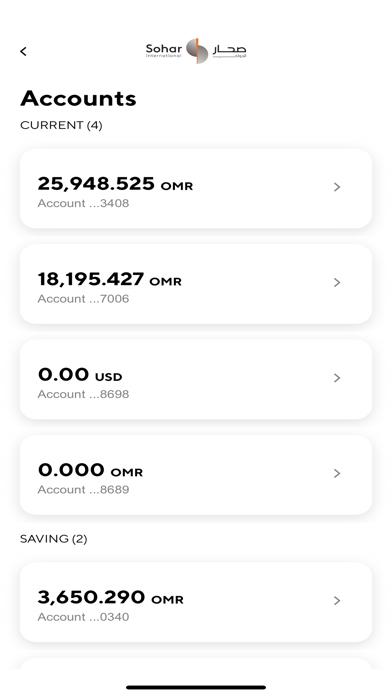Tap the Account ...0340 label
The height and width of the screenshot is (696, 392).
(x=83, y=617)
